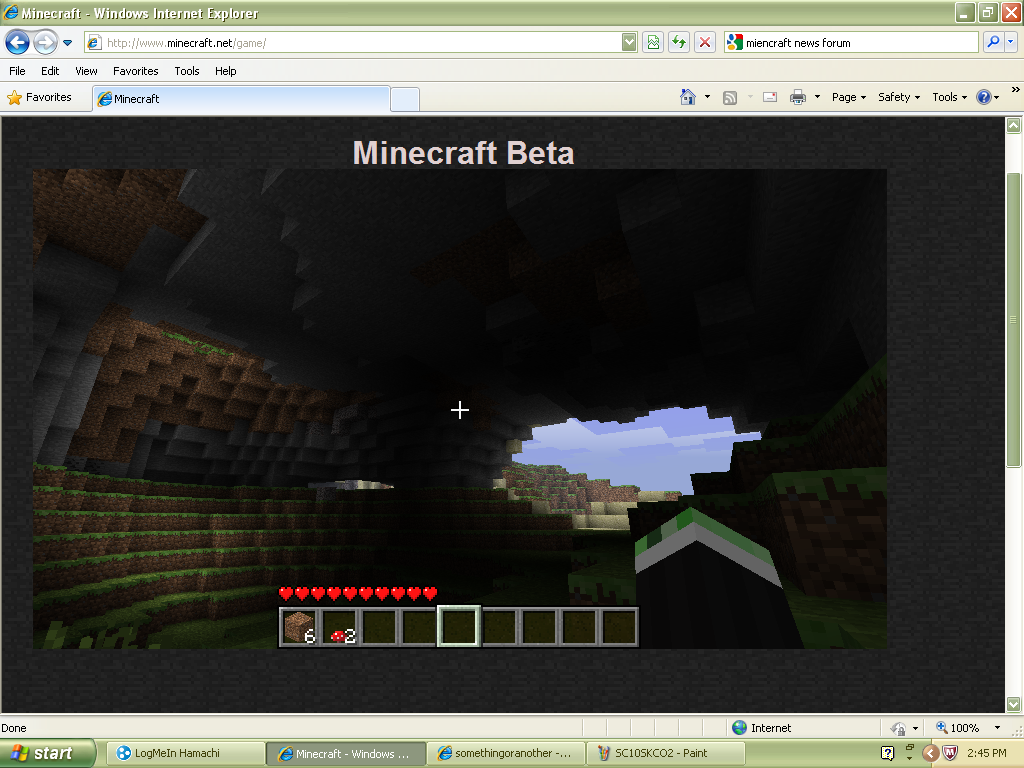Click the scrollbar up arrow
This screenshot has width=1024, height=768.
tap(1014, 125)
